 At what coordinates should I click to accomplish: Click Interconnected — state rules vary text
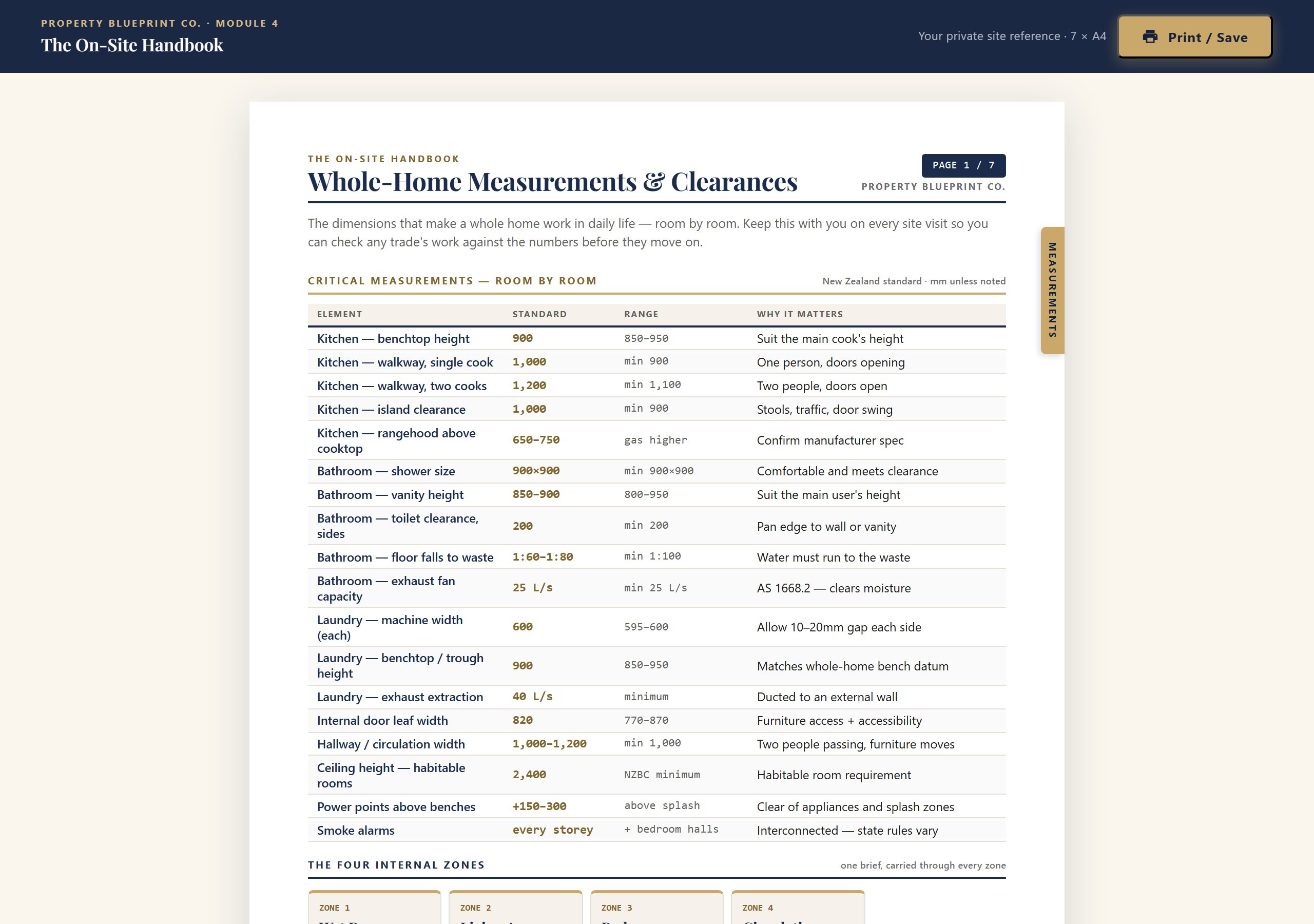847,831
